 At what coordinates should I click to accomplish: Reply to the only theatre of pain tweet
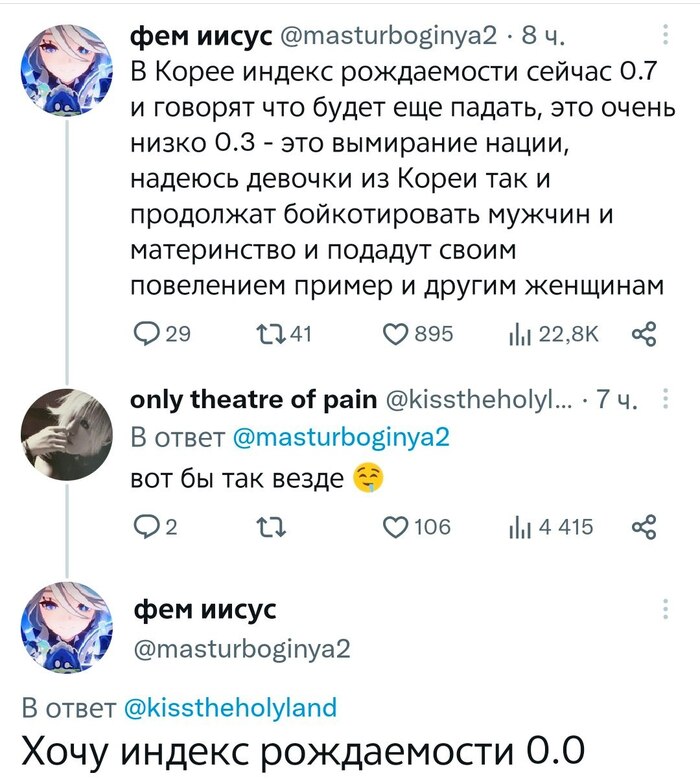tap(146, 526)
